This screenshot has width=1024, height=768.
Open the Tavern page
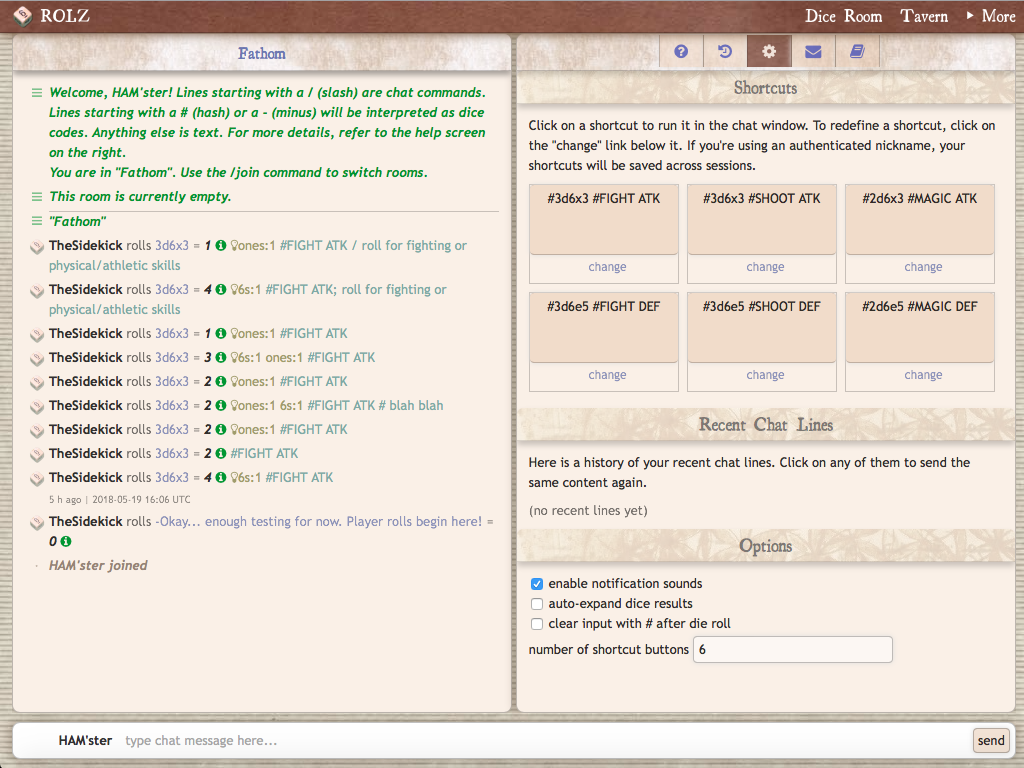(923, 16)
